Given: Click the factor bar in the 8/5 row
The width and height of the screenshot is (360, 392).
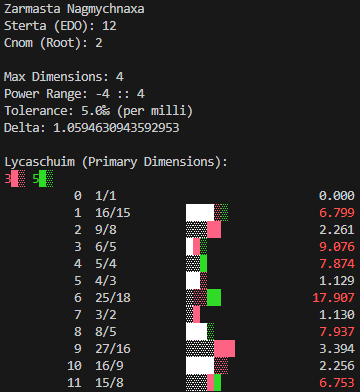Looking at the screenshot, I should (200, 332).
